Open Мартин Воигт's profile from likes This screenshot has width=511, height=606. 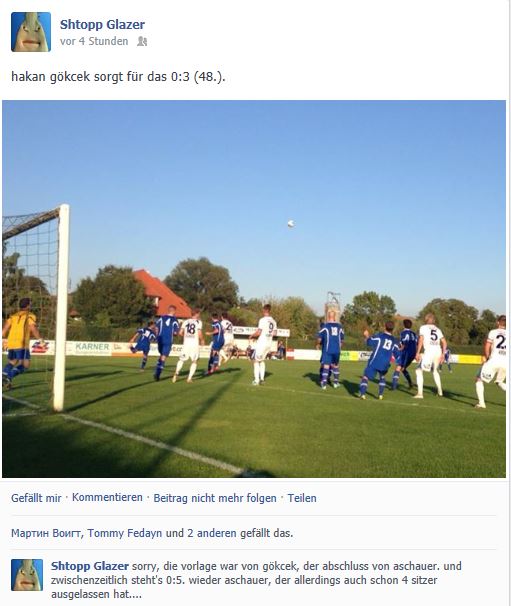tap(46, 533)
